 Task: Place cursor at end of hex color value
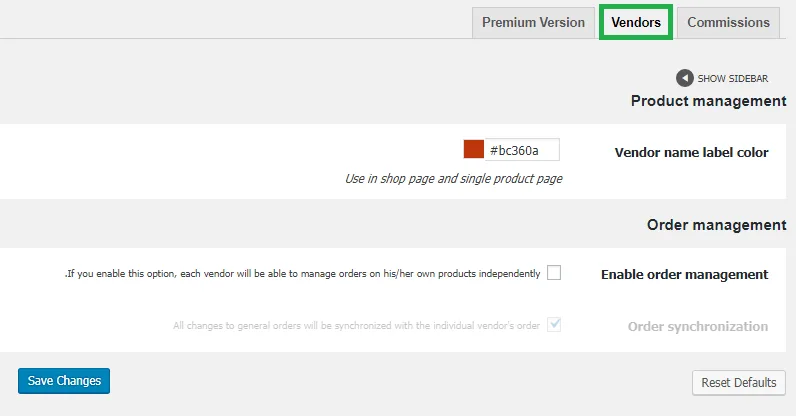tap(541, 150)
